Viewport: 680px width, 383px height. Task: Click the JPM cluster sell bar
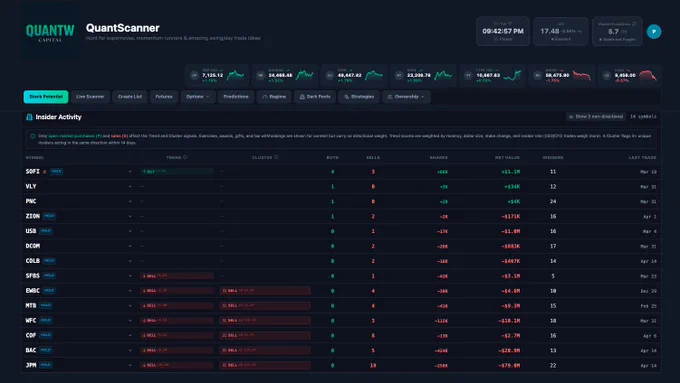pos(265,365)
